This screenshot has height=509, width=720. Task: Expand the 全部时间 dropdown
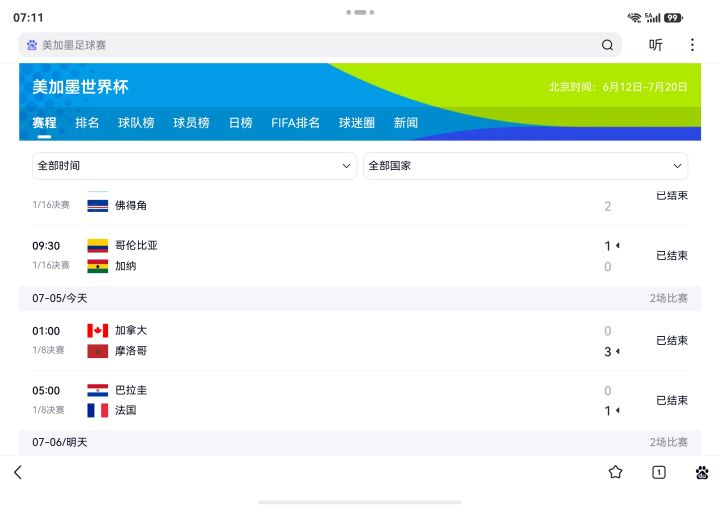194,166
